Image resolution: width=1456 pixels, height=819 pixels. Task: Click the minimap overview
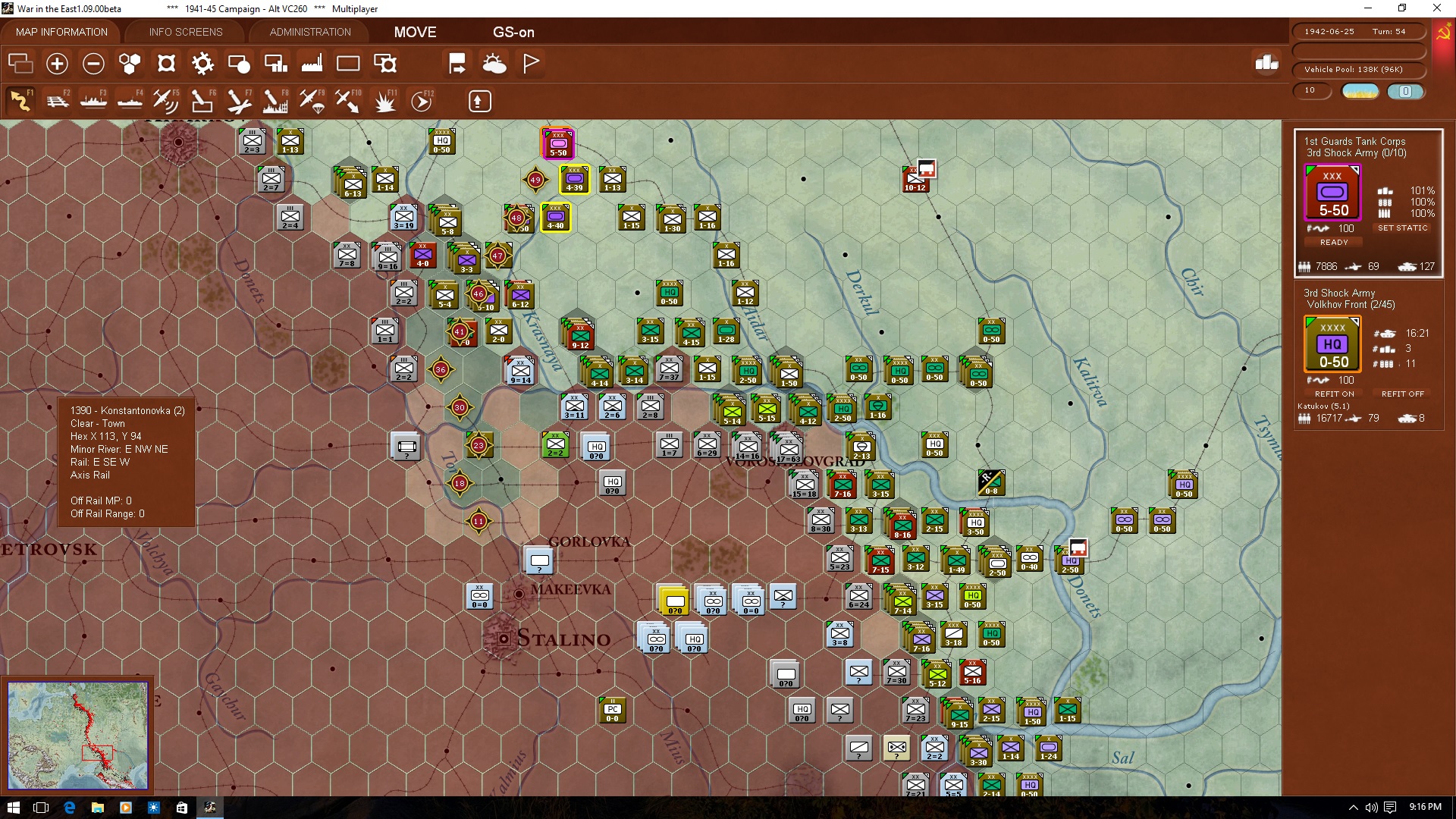pos(78,735)
